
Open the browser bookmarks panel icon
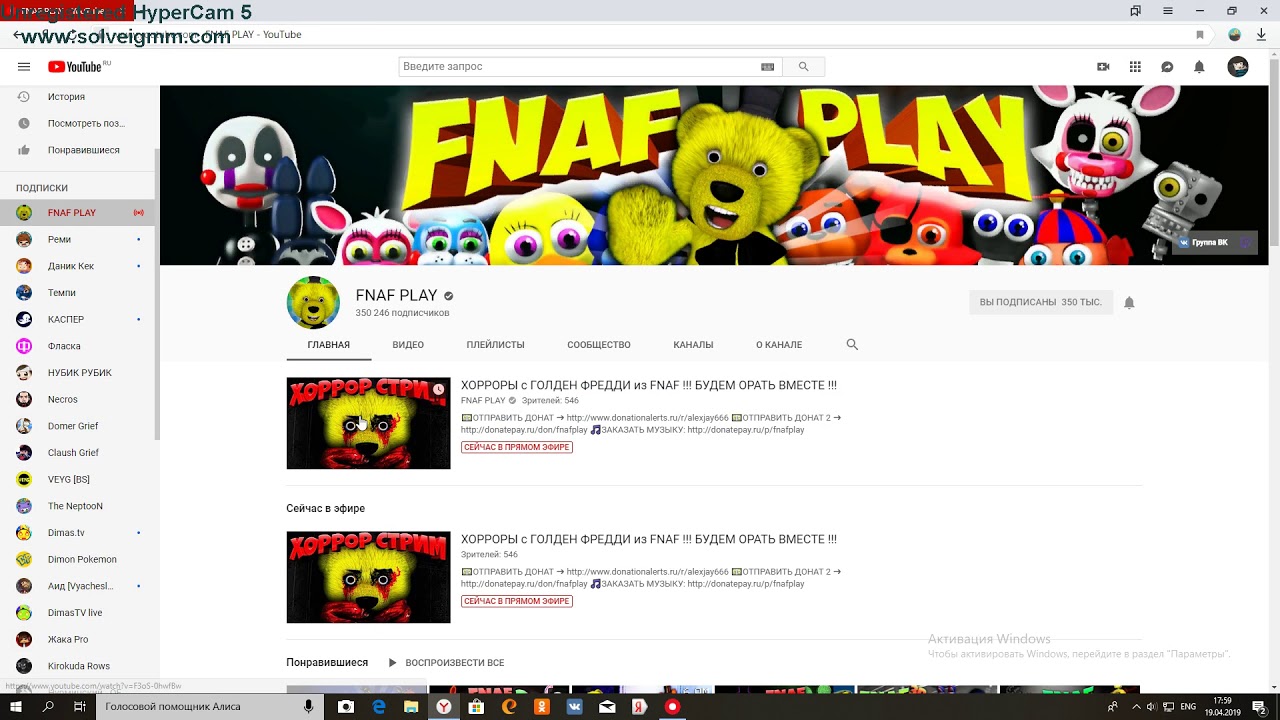pyautogui.click(x=1135, y=11)
